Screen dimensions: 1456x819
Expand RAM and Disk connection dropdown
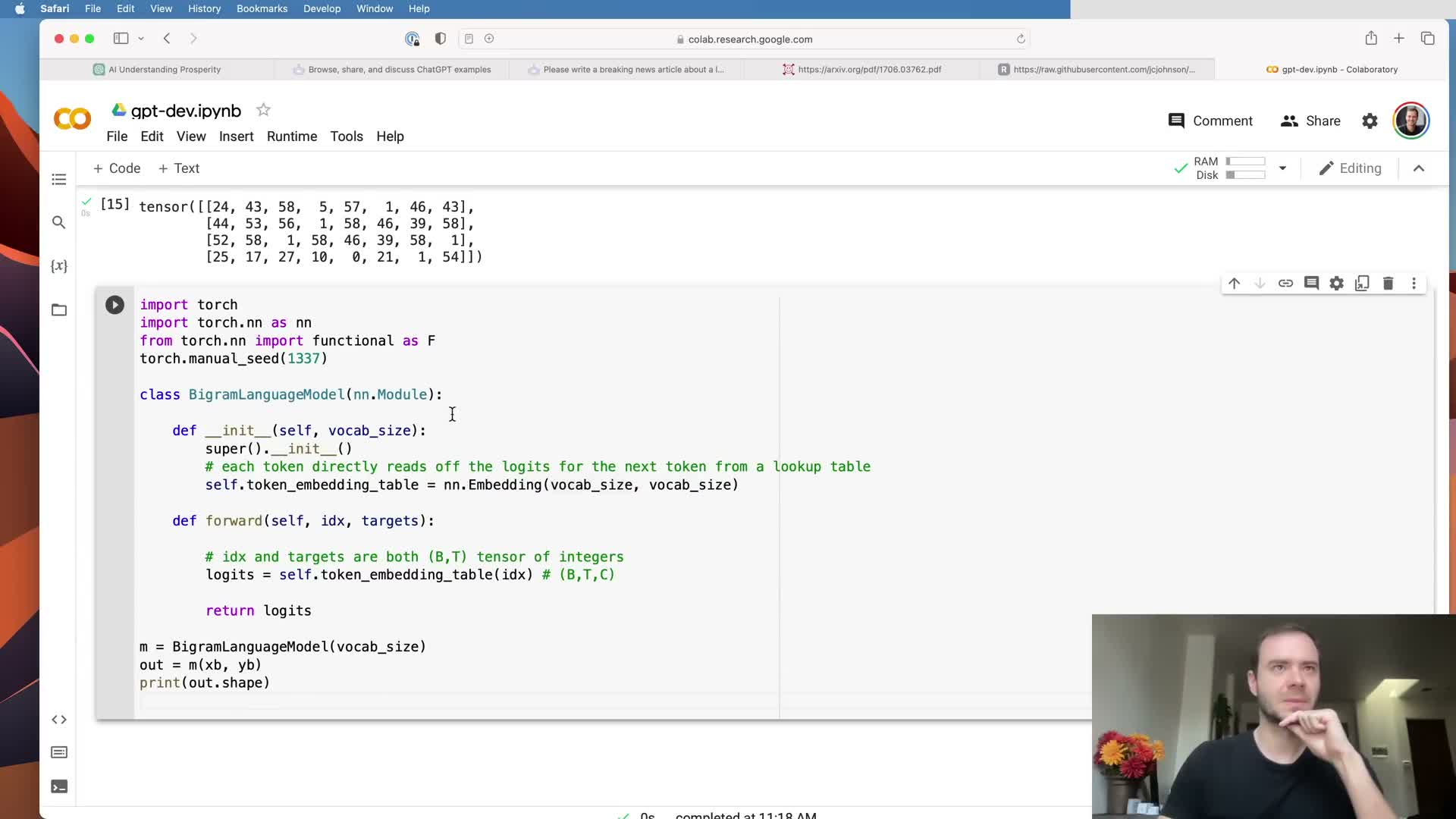[x=1282, y=168]
